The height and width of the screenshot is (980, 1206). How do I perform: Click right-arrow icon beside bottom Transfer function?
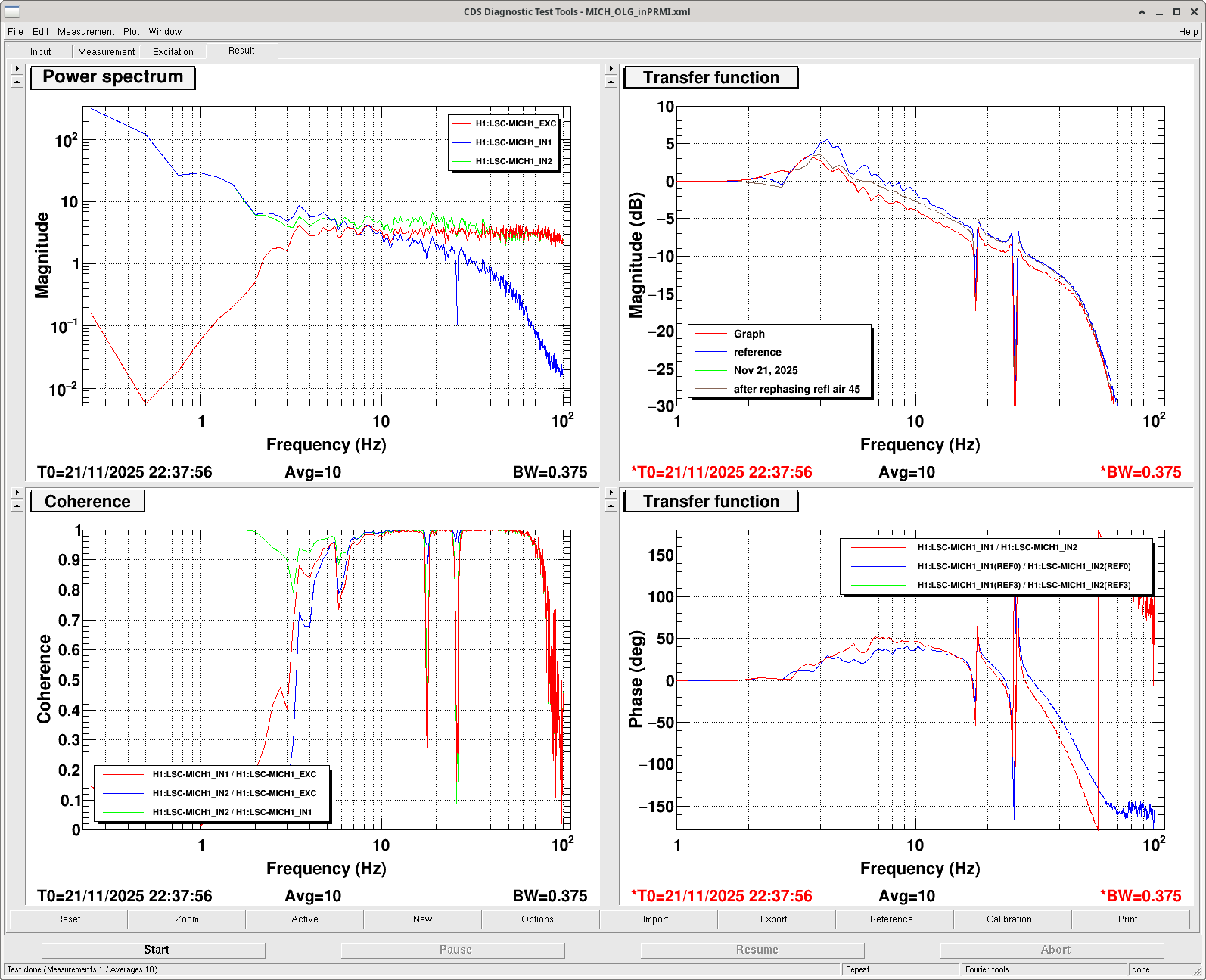point(611,493)
